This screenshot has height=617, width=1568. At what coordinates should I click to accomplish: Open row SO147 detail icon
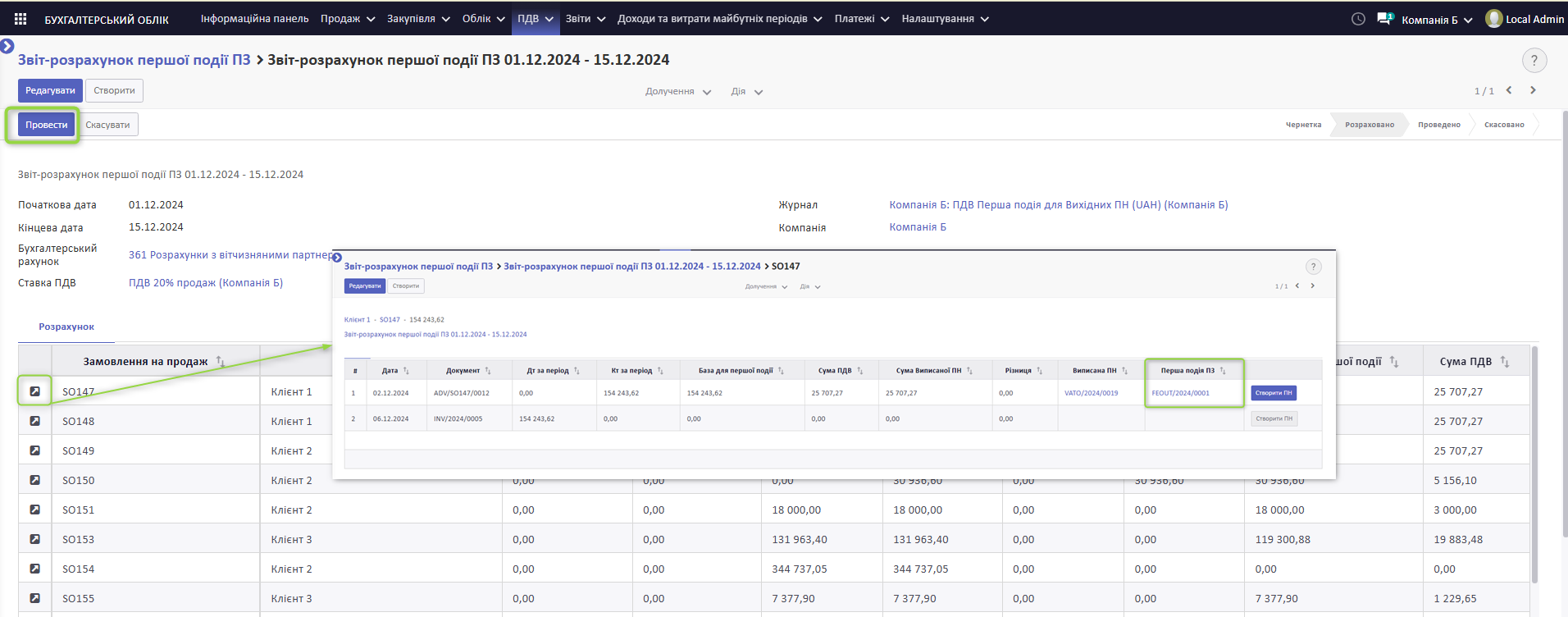(35, 391)
